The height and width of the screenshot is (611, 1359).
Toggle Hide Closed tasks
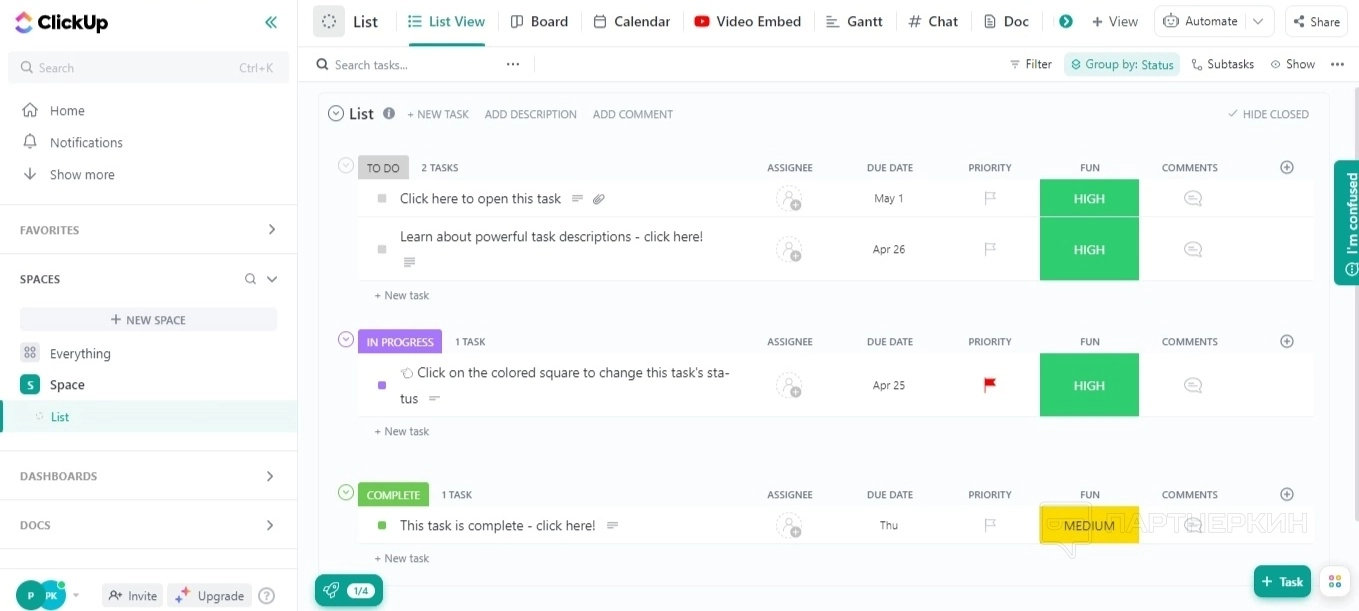click(x=1268, y=114)
